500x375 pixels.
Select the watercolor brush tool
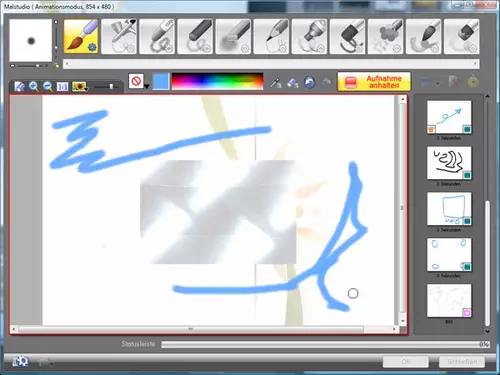(423, 36)
